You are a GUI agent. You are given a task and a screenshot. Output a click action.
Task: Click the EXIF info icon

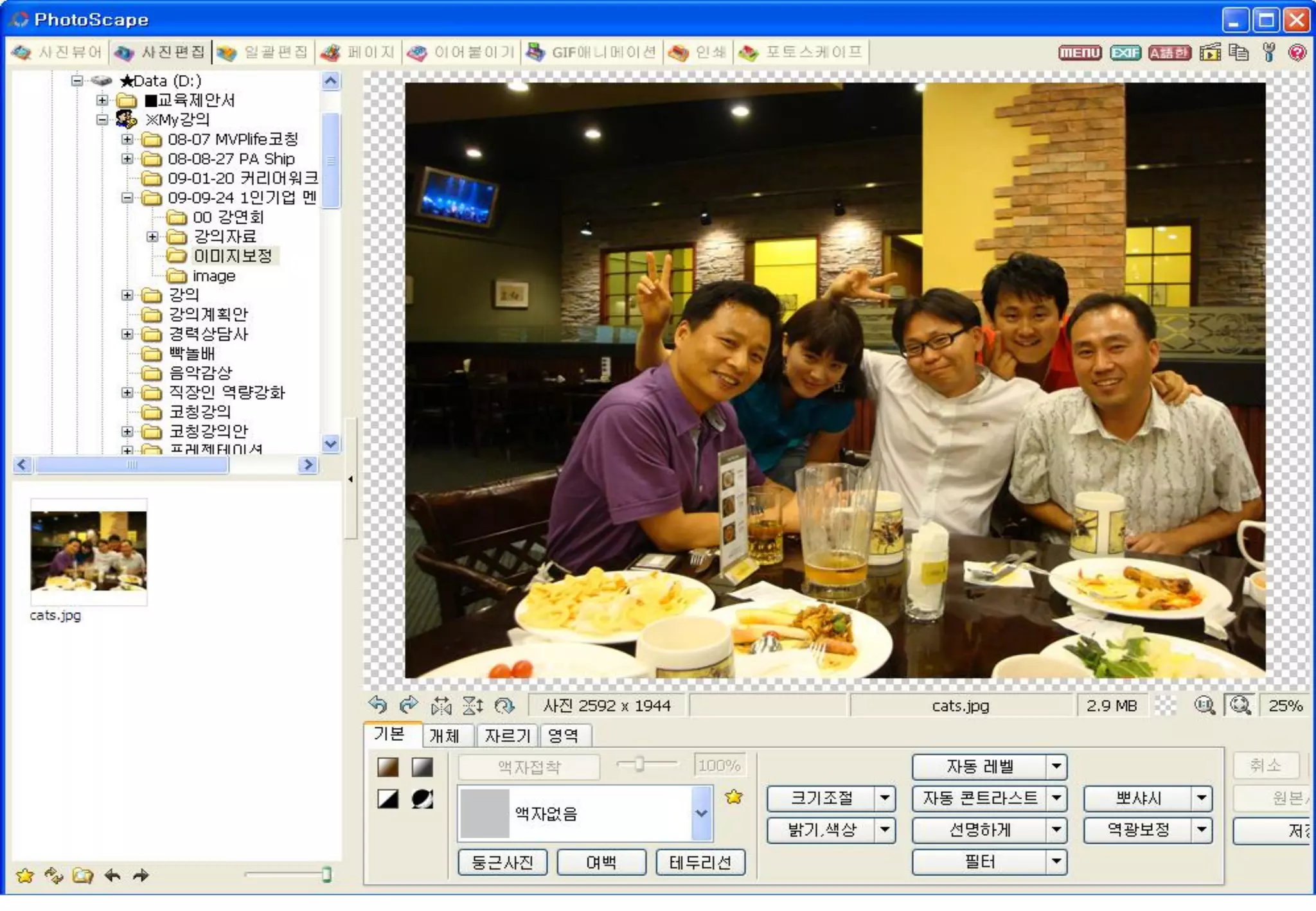pyautogui.click(x=1125, y=53)
